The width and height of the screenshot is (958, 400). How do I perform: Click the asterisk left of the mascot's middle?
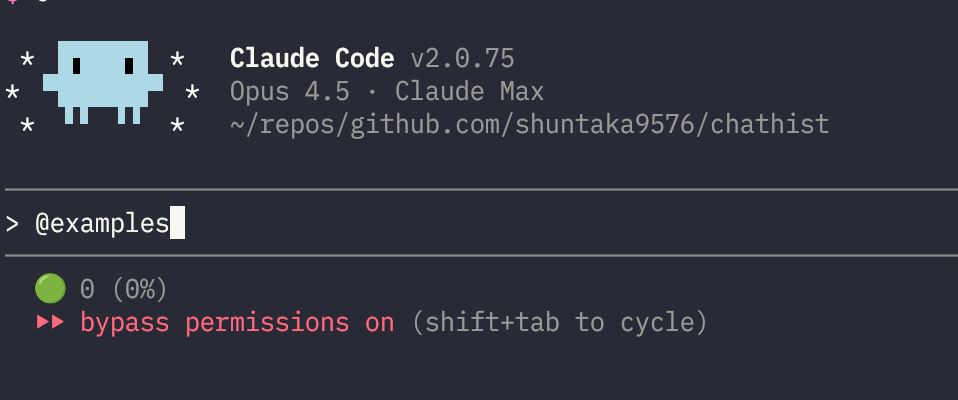tap(12, 94)
